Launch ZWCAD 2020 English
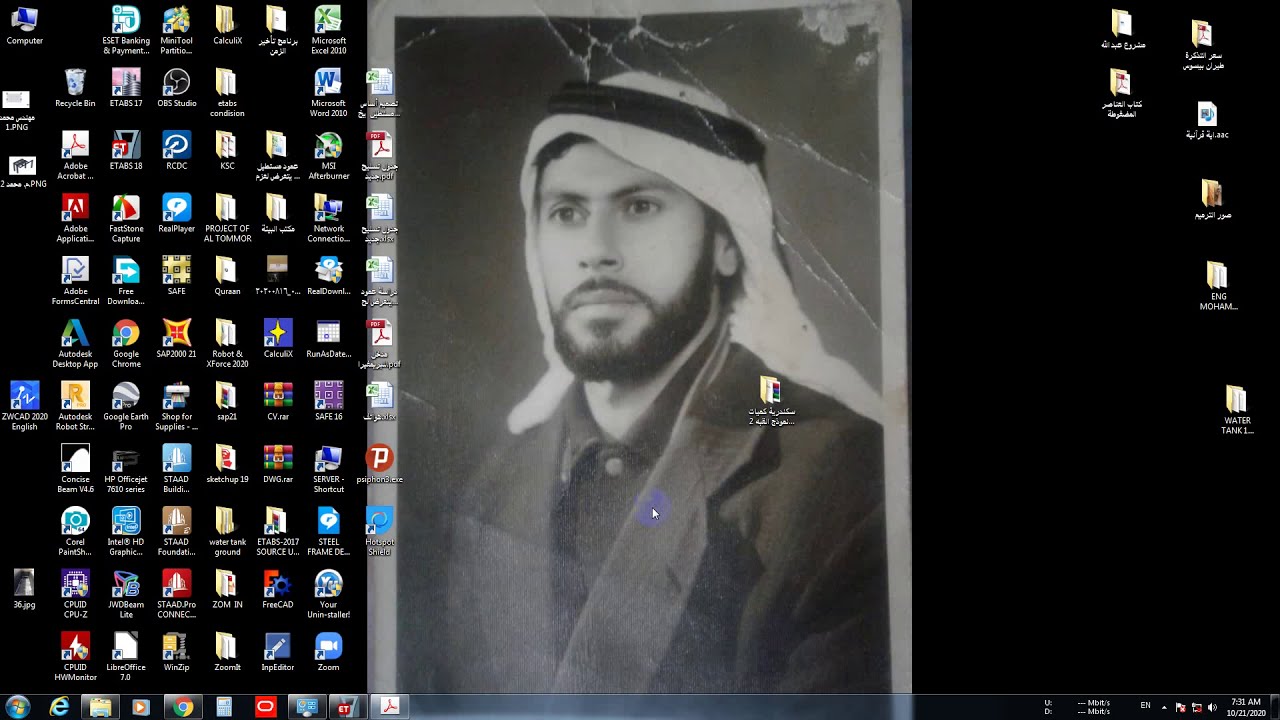 tap(24, 407)
